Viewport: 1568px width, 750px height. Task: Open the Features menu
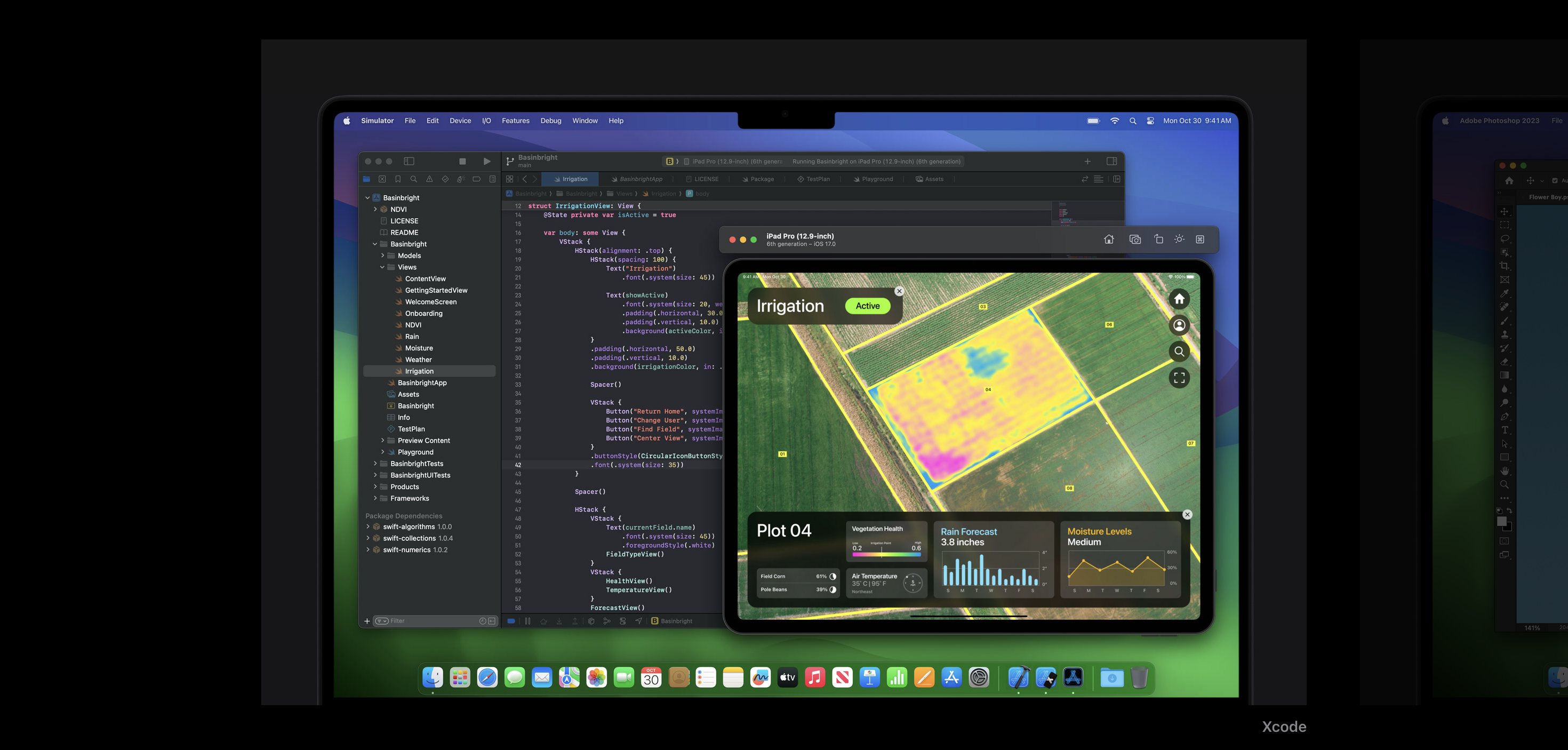516,121
